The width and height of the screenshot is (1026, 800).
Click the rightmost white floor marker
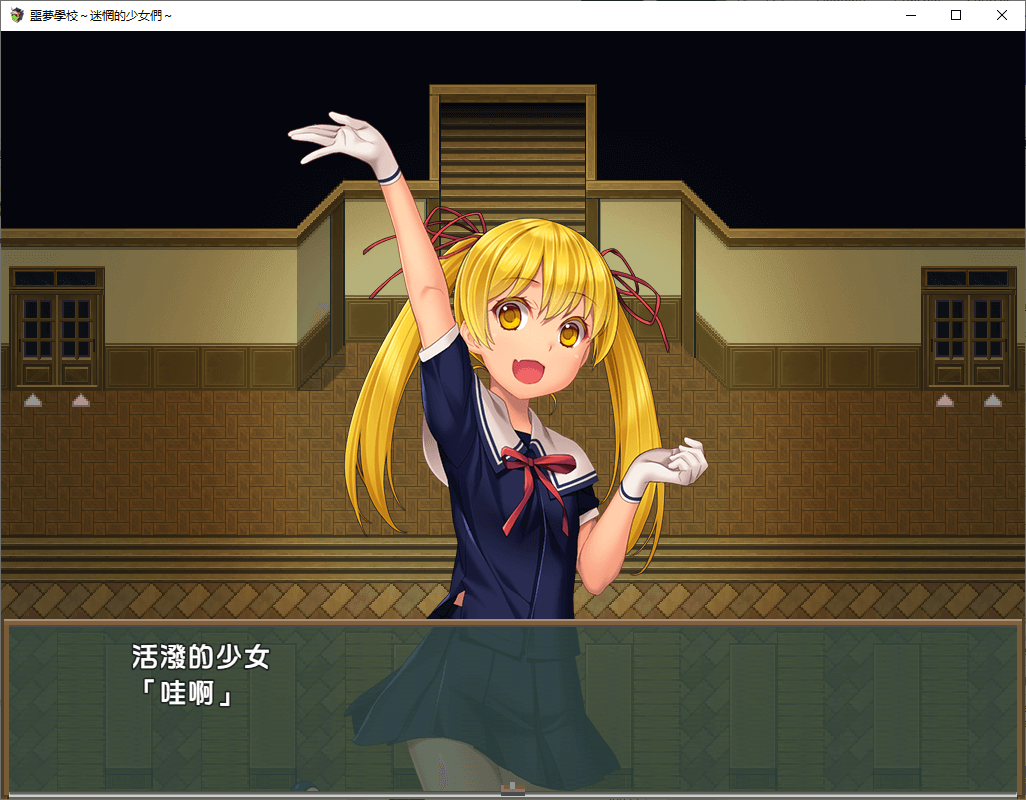tap(992, 400)
